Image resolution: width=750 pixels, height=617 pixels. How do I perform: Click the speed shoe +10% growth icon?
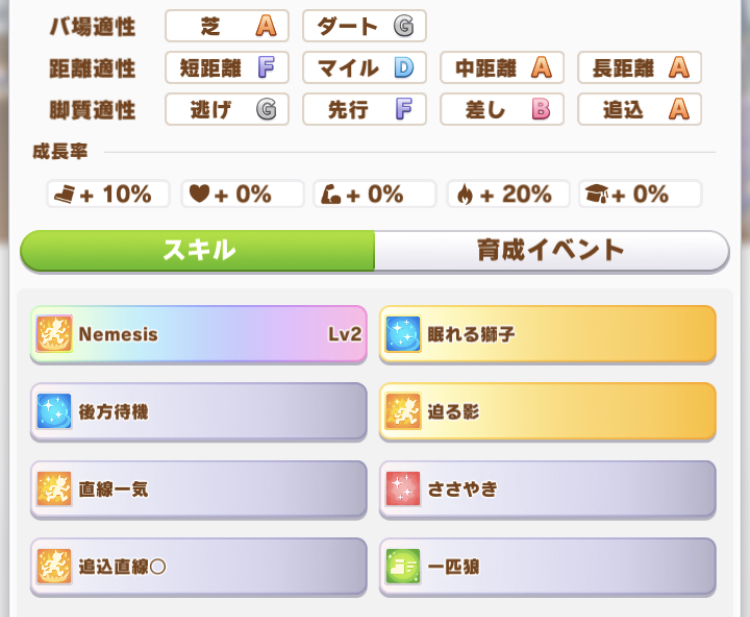64,194
